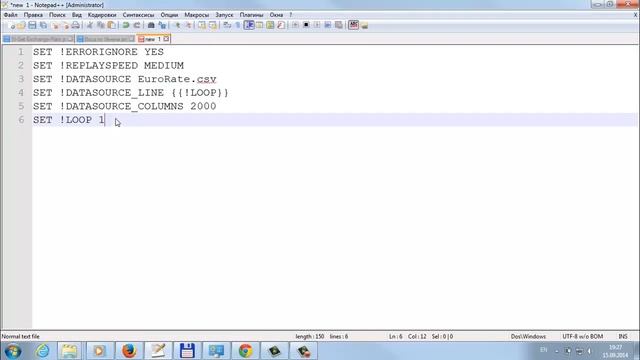640x360 pixels.
Task: Open the Вид menu
Action: [x=77, y=15]
